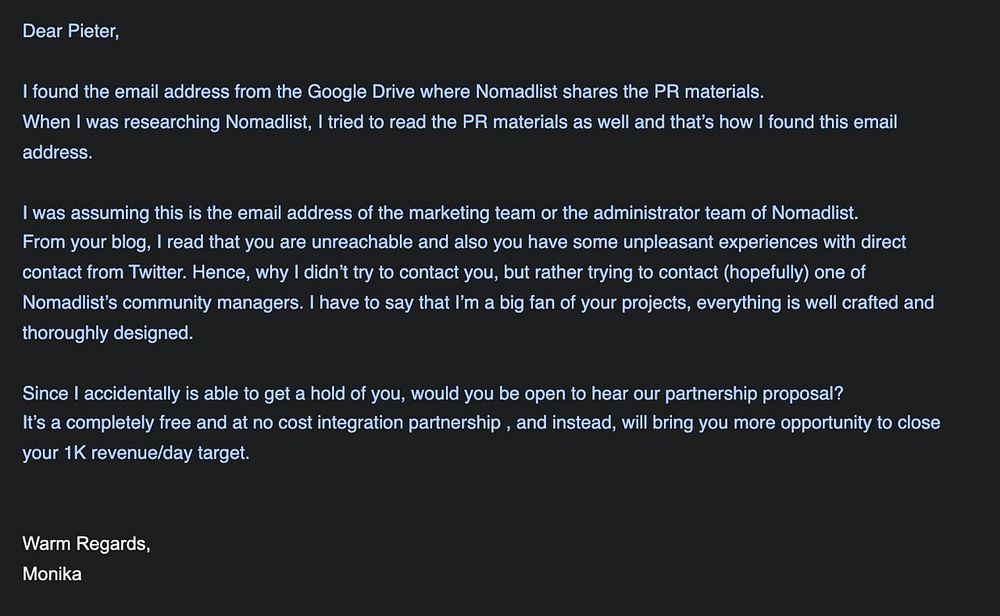This screenshot has width=1000, height=616.
Task: Click the 'Warm Regards,' sign-off
Action: pos(86,544)
